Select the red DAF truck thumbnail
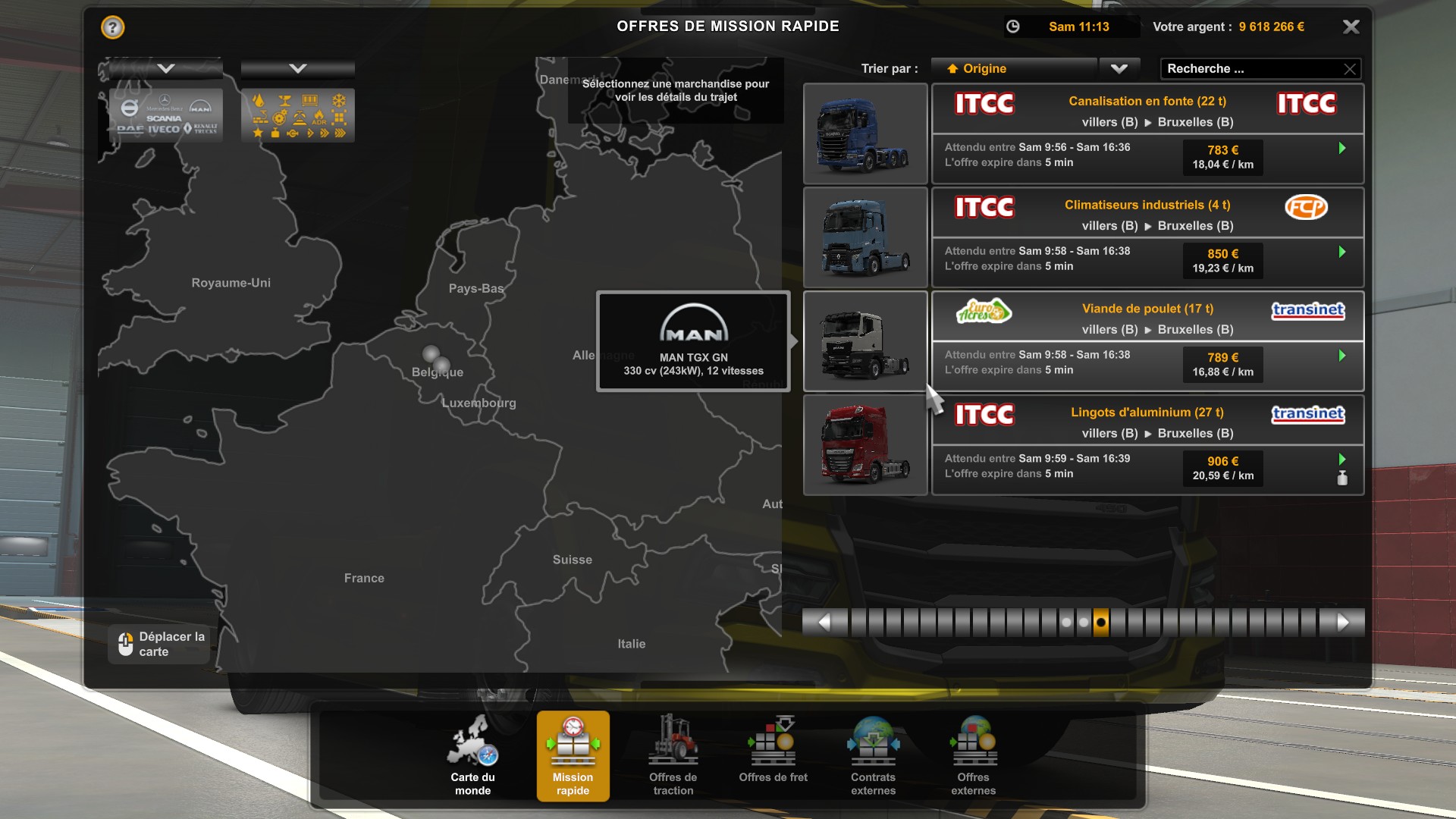 [x=865, y=445]
